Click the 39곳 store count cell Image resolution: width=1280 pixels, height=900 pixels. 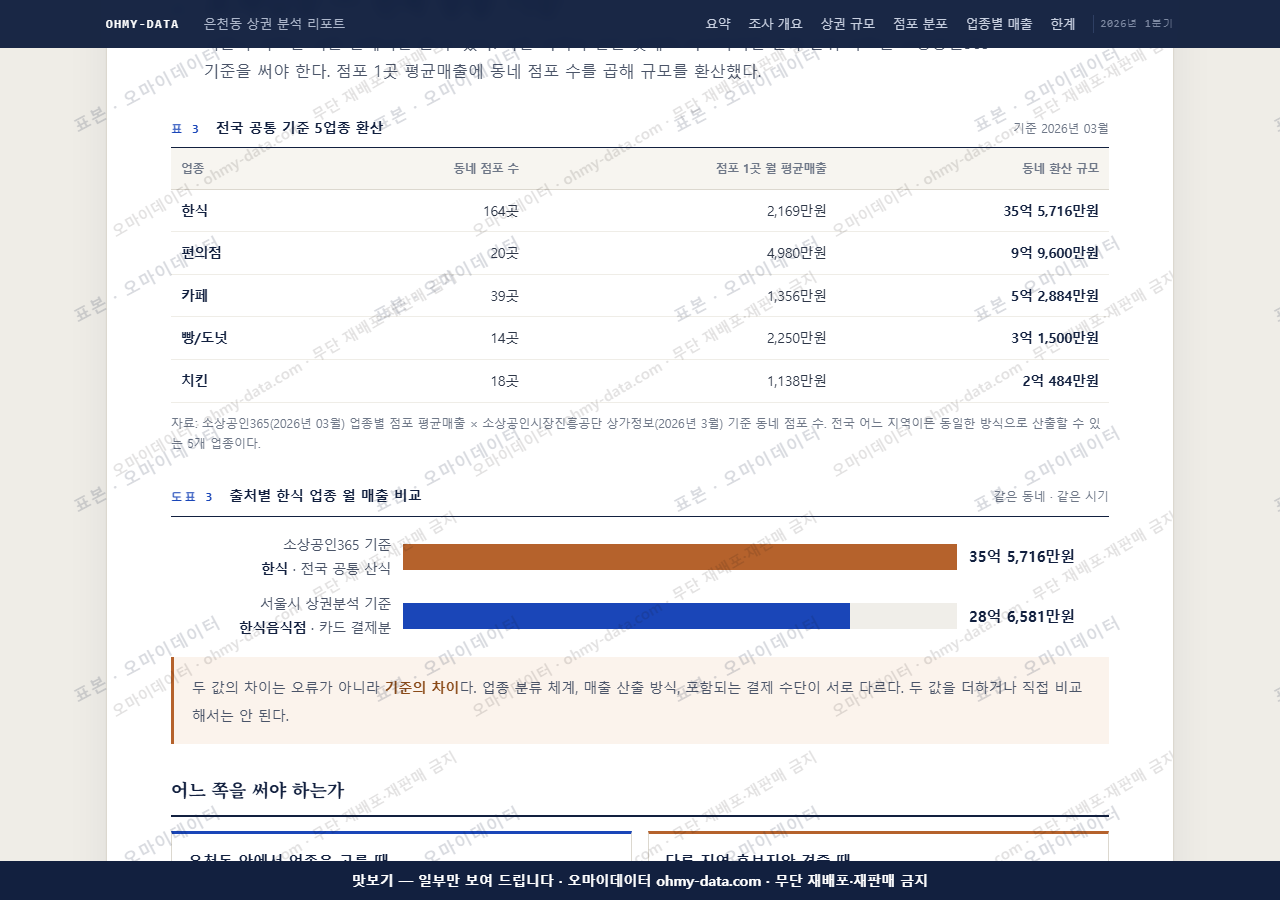[x=504, y=296]
